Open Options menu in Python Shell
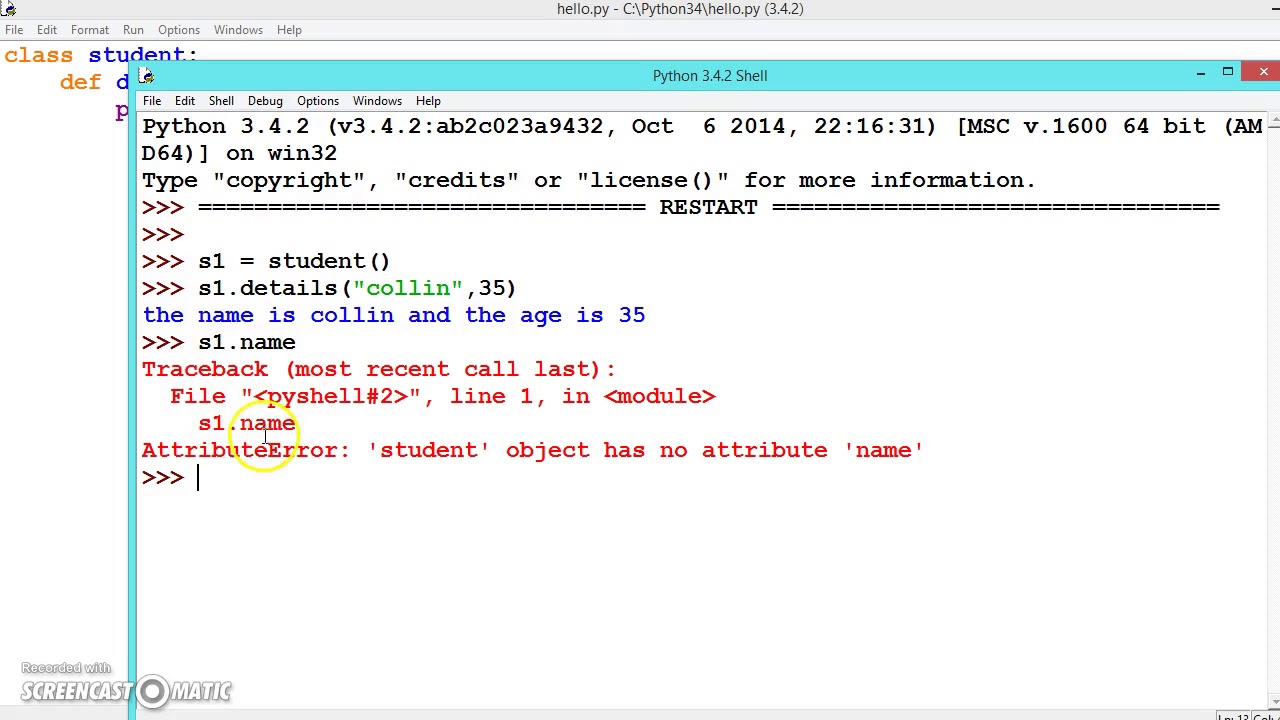1280x720 pixels. [318, 101]
